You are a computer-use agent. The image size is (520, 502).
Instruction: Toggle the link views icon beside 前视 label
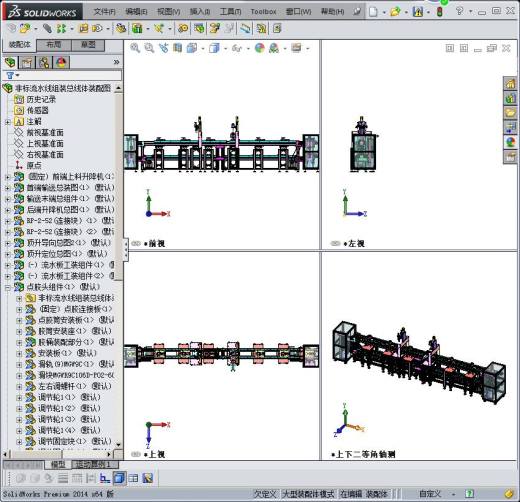(x=135, y=244)
